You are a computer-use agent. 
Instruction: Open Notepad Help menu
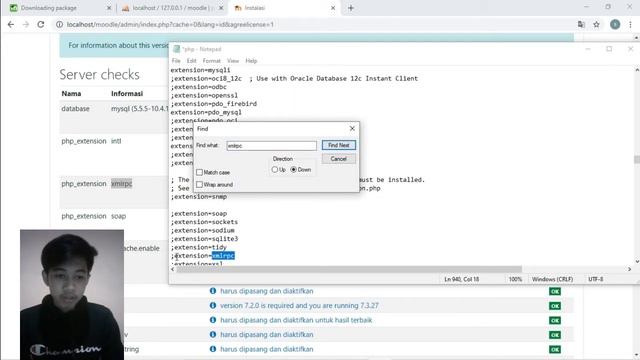[x=251, y=61]
